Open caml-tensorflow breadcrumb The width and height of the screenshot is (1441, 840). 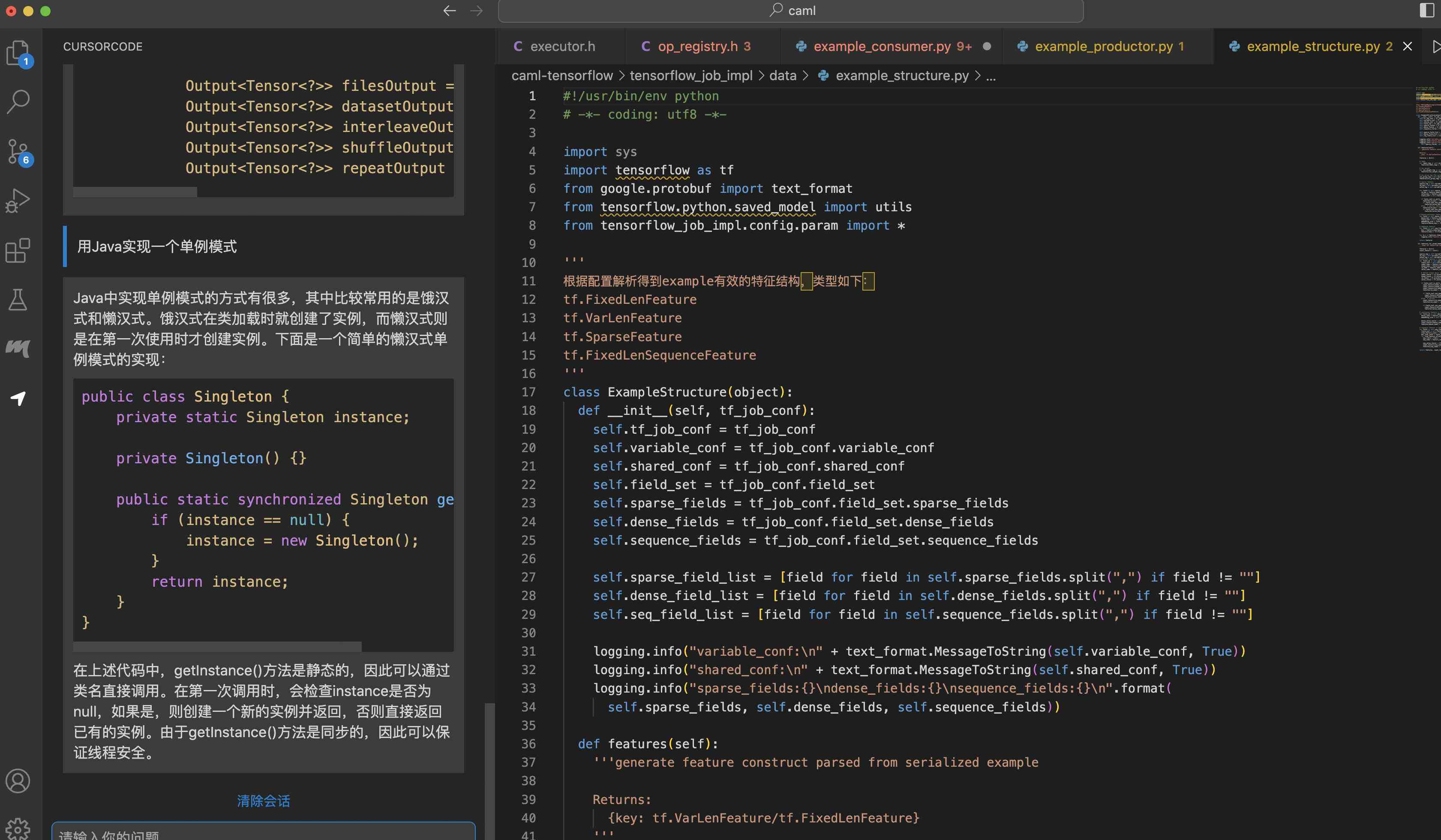(x=561, y=75)
